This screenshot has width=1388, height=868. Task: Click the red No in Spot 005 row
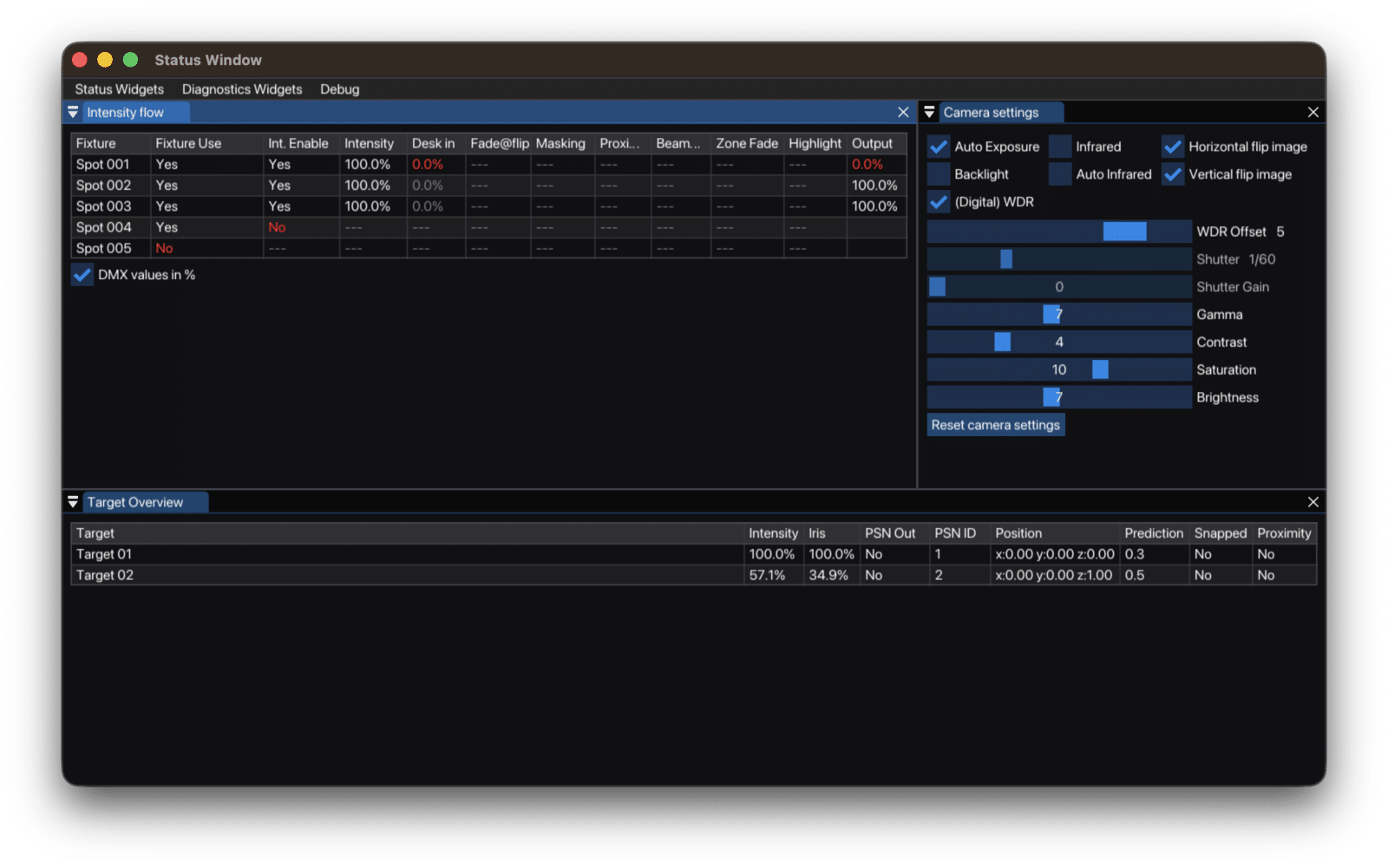click(x=164, y=248)
